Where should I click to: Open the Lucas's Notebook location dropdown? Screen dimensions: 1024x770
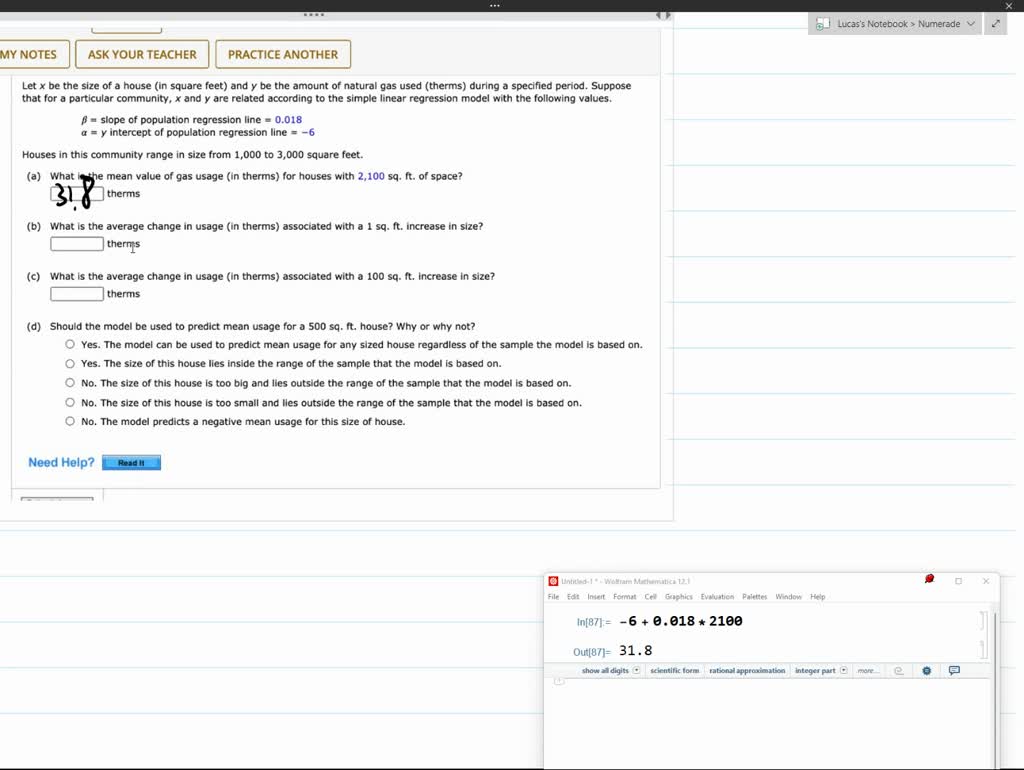tap(970, 24)
